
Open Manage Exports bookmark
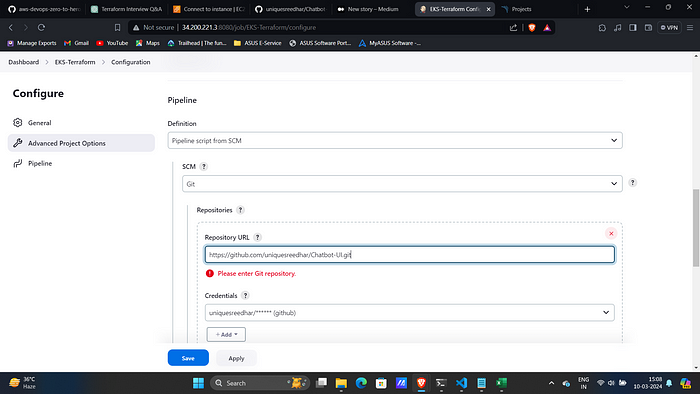(x=32, y=43)
